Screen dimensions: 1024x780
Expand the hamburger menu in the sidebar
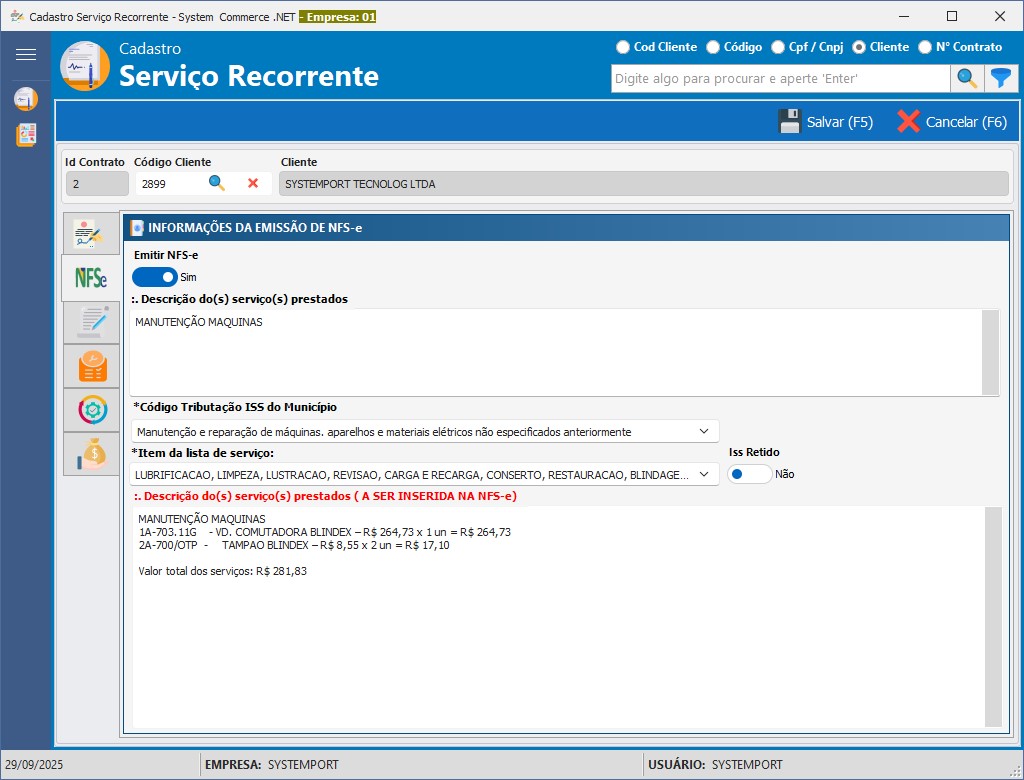(x=27, y=54)
